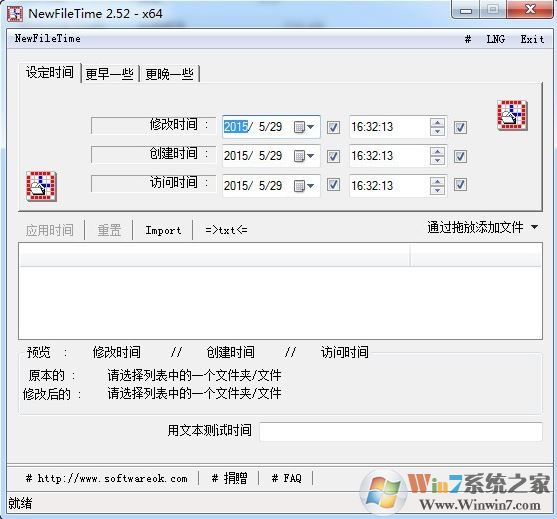This screenshot has width=557, height=519.
Task: Decrease 创建时间 time with down spinner
Action: pos(437,161)
